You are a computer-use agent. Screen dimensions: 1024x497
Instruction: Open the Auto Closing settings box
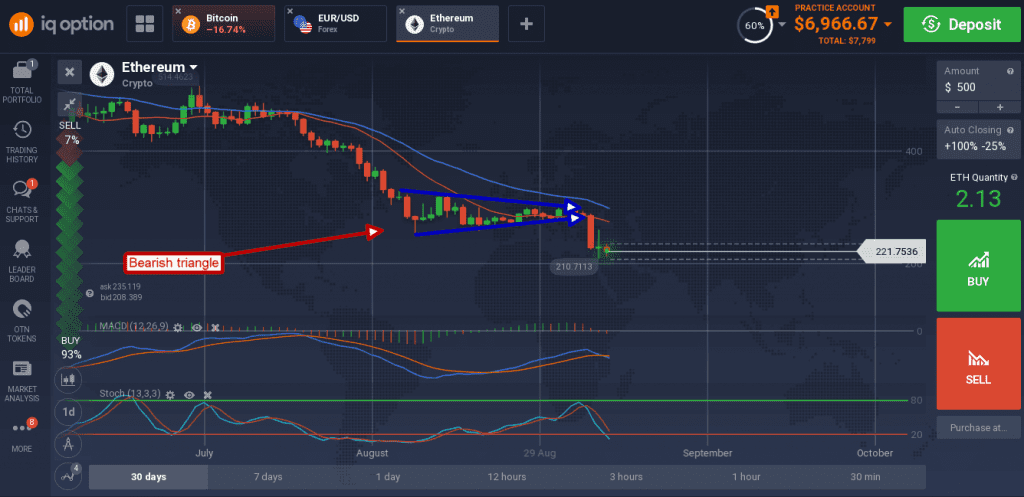[978, 138]
